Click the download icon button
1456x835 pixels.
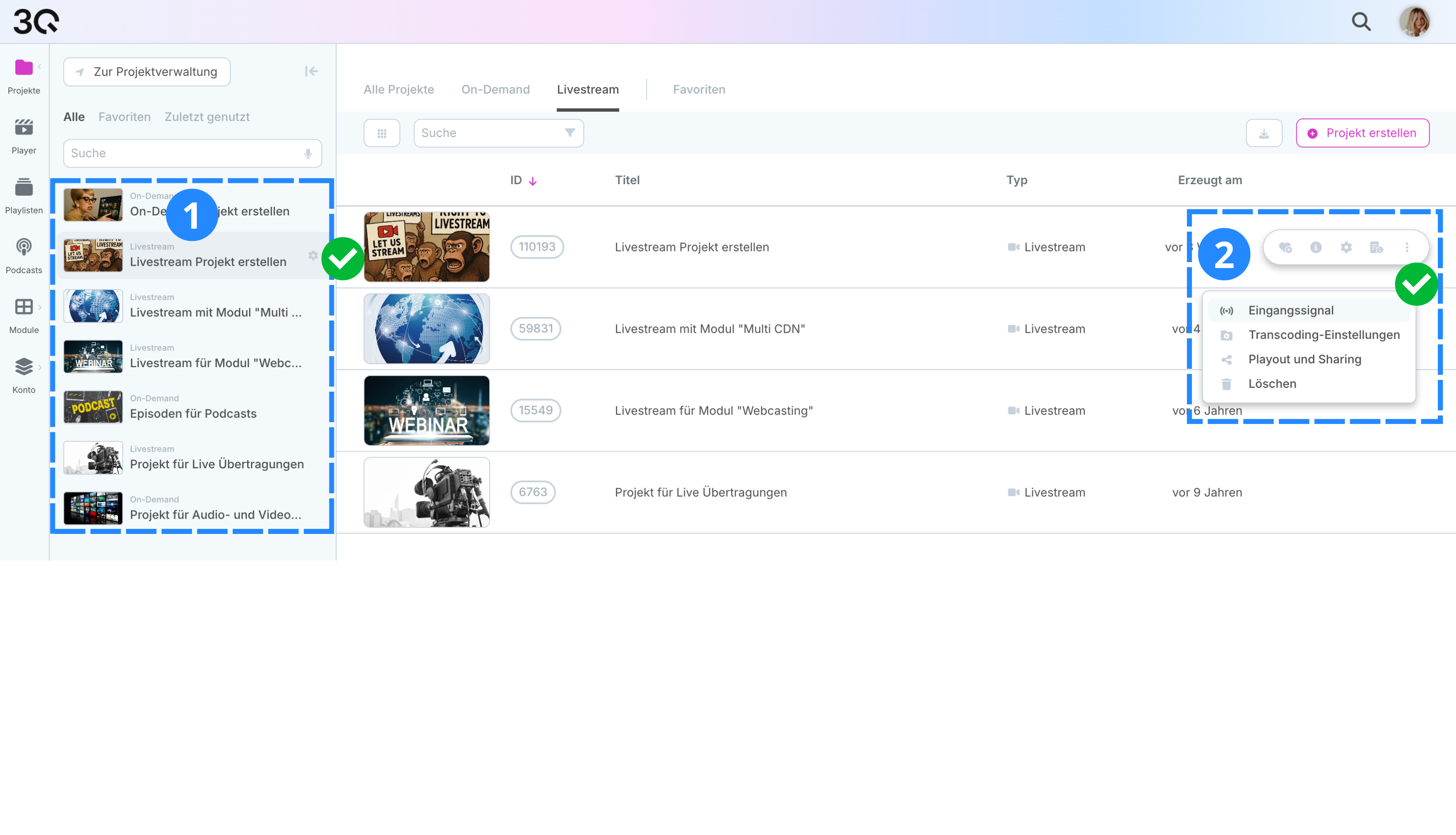1263,133
